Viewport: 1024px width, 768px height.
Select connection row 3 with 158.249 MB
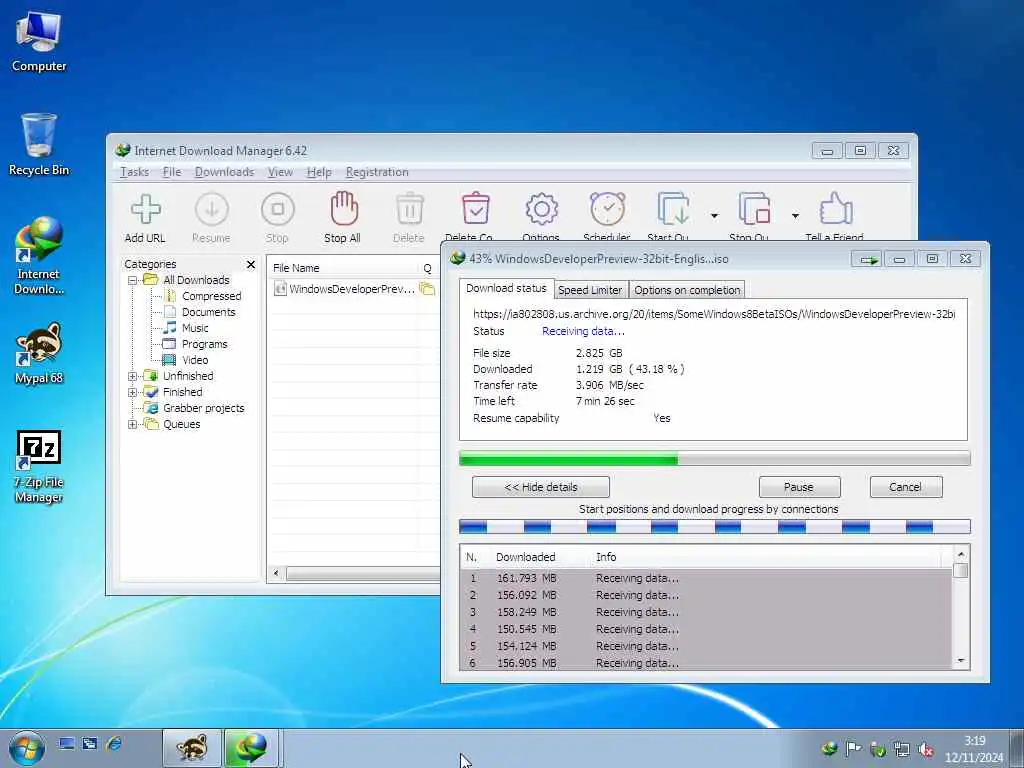[x=706, y=613]
